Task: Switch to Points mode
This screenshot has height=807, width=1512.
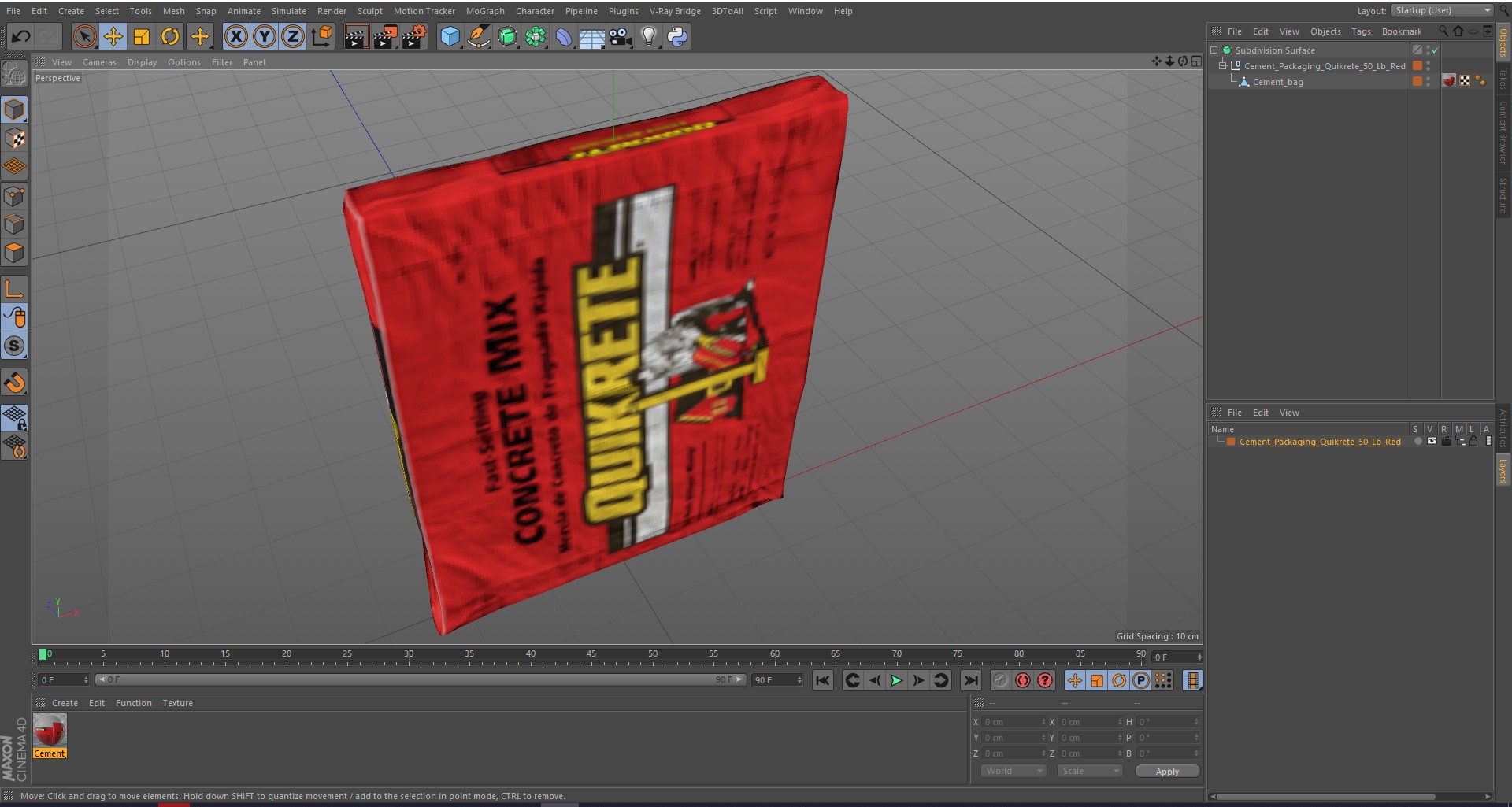Action: 14,196
